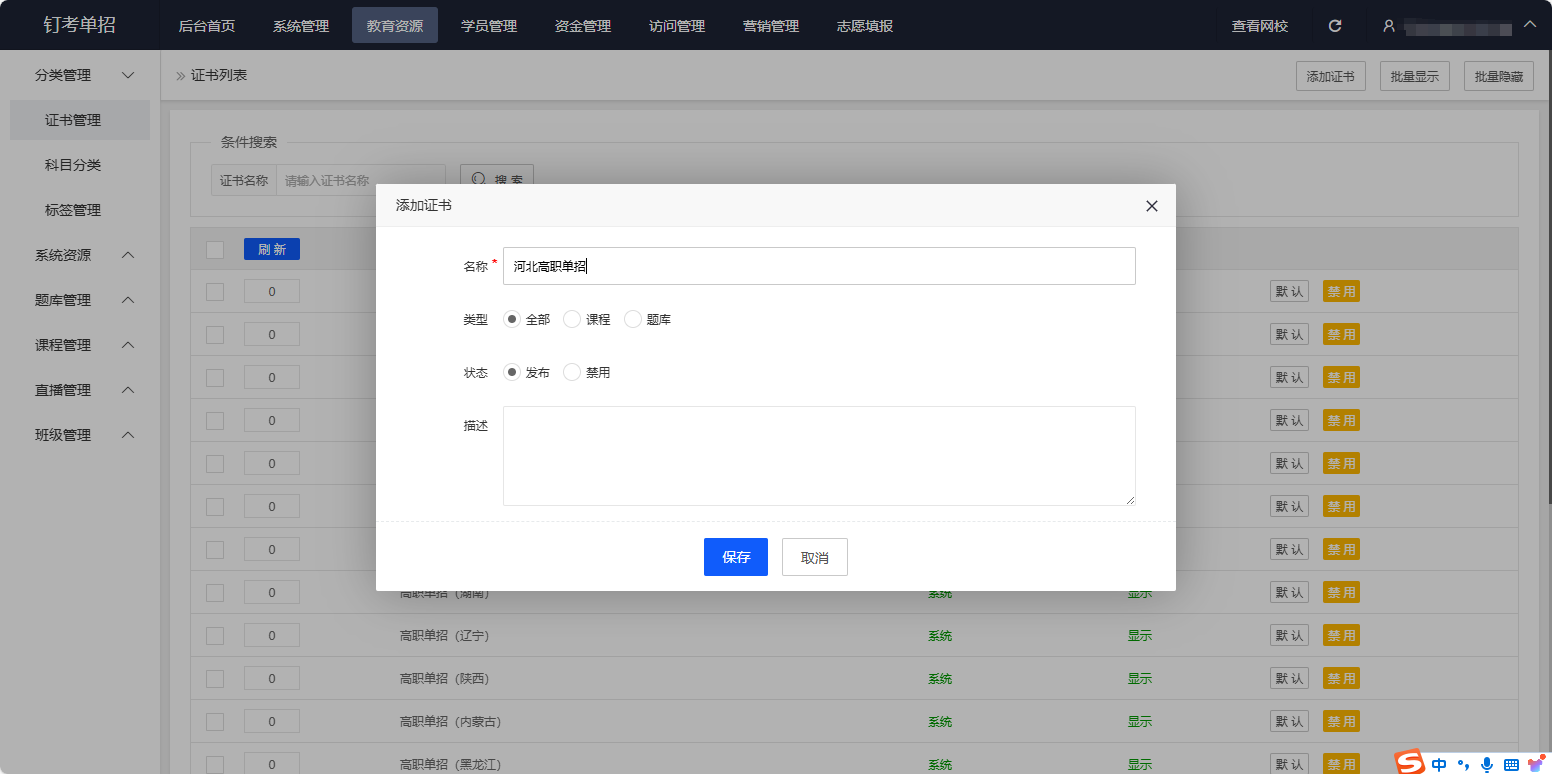Viewport: 1552px width, 774px height.
Task: Click the 名称 input field
Action: [819, 266]
